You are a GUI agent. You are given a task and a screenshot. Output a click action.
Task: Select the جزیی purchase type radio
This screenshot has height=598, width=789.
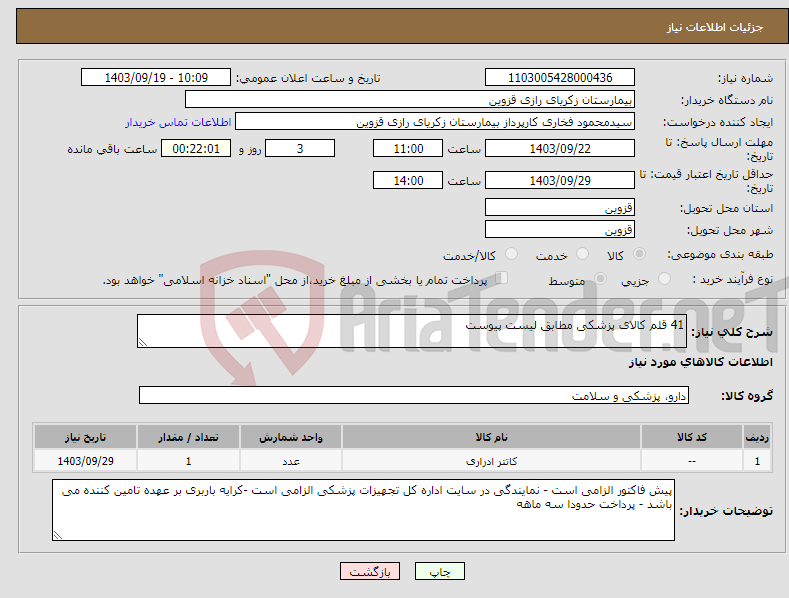664,278
